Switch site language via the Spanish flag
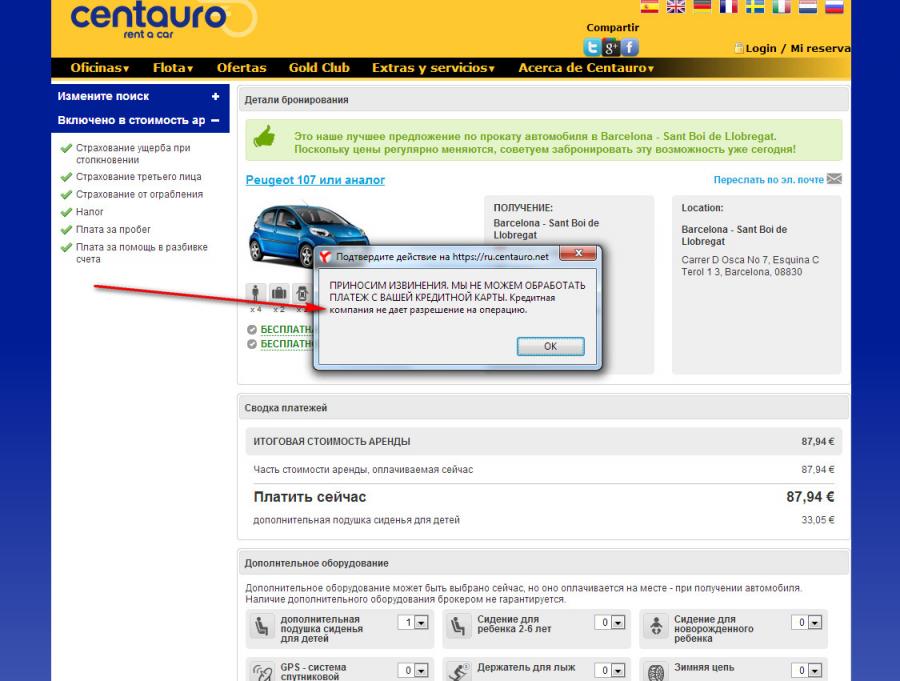This screenshot has height=681, width=900. tap(649, 6)
